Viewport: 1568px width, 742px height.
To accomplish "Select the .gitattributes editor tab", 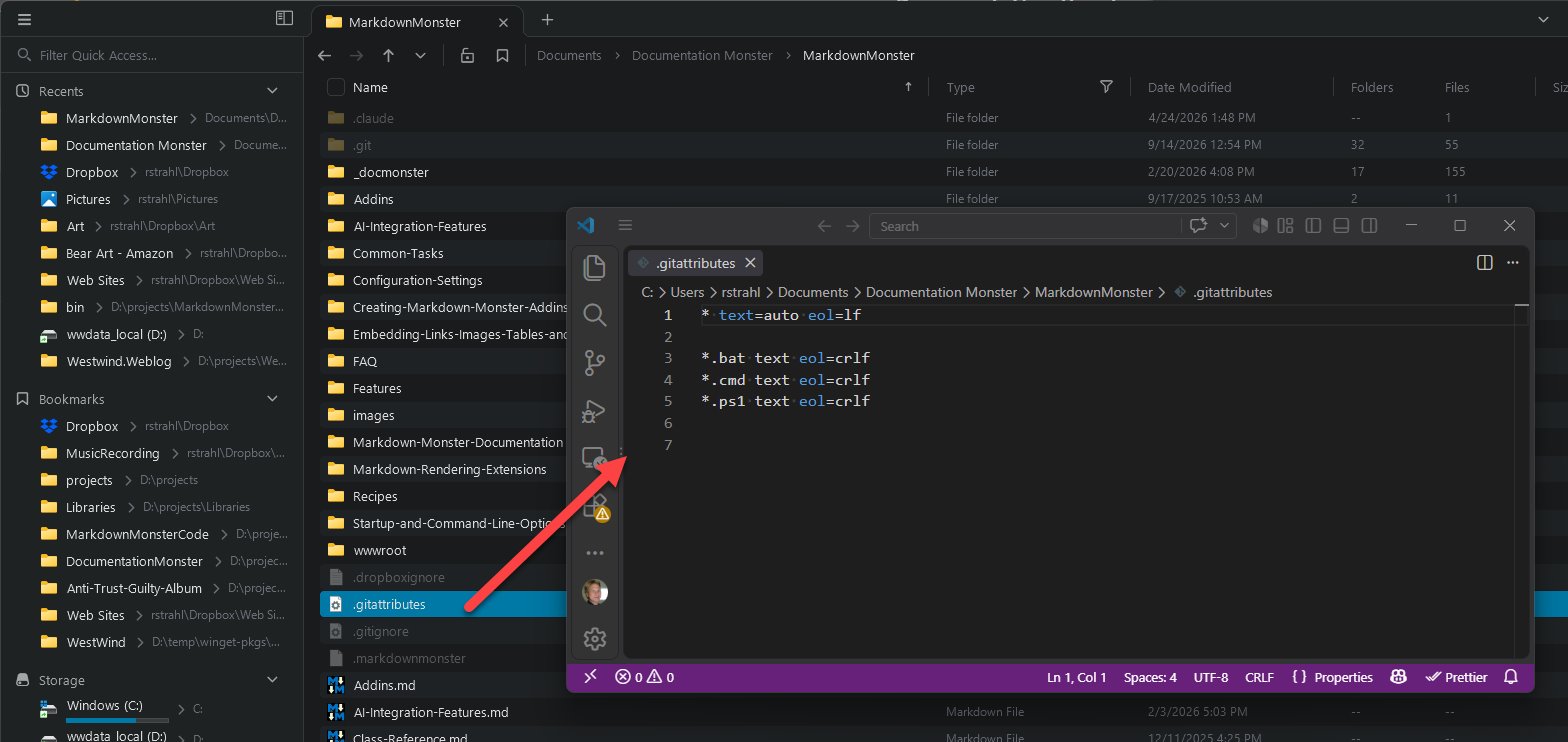I will 695,263.
